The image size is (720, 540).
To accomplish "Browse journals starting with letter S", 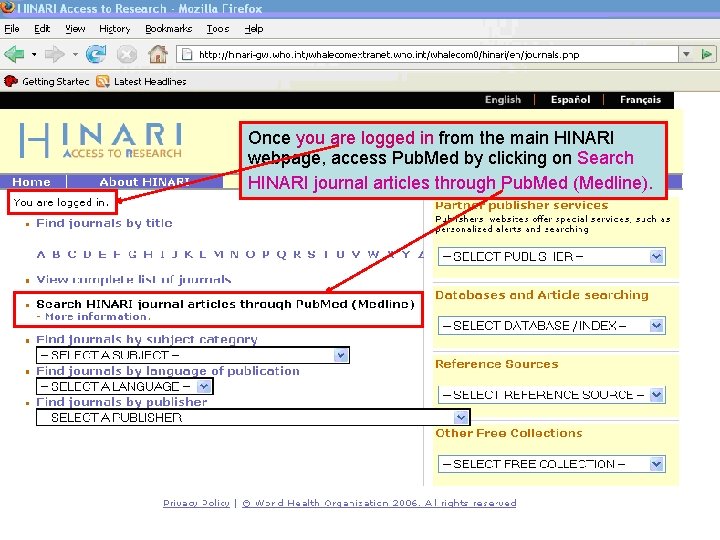I will click(x=311, y=254).
